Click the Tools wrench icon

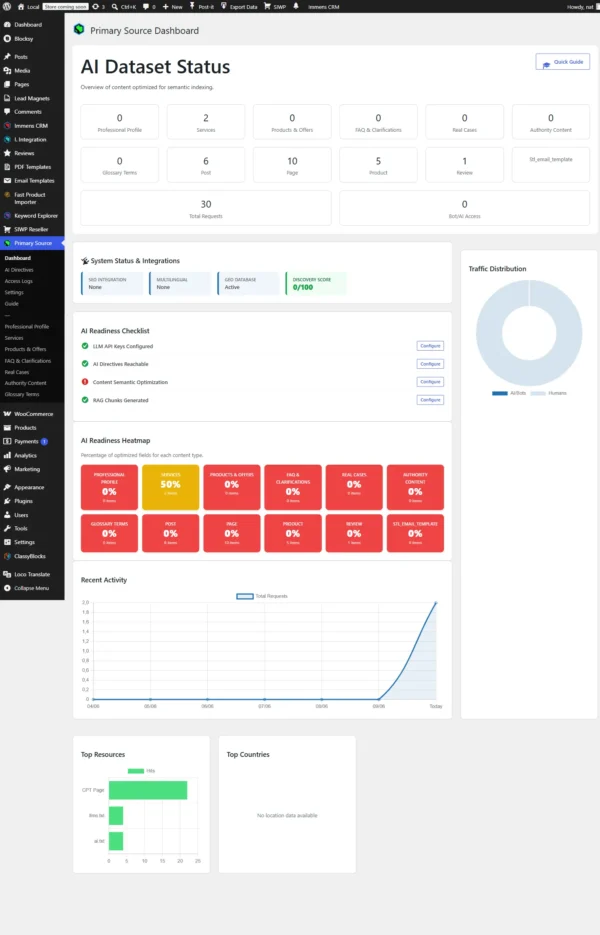7,528
